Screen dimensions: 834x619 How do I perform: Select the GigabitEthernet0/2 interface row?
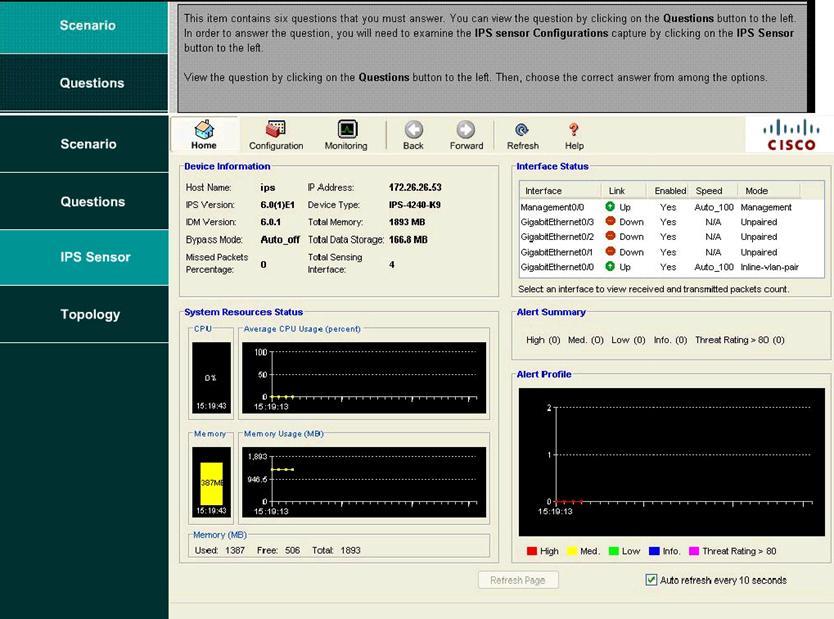(x=671, y=237)
